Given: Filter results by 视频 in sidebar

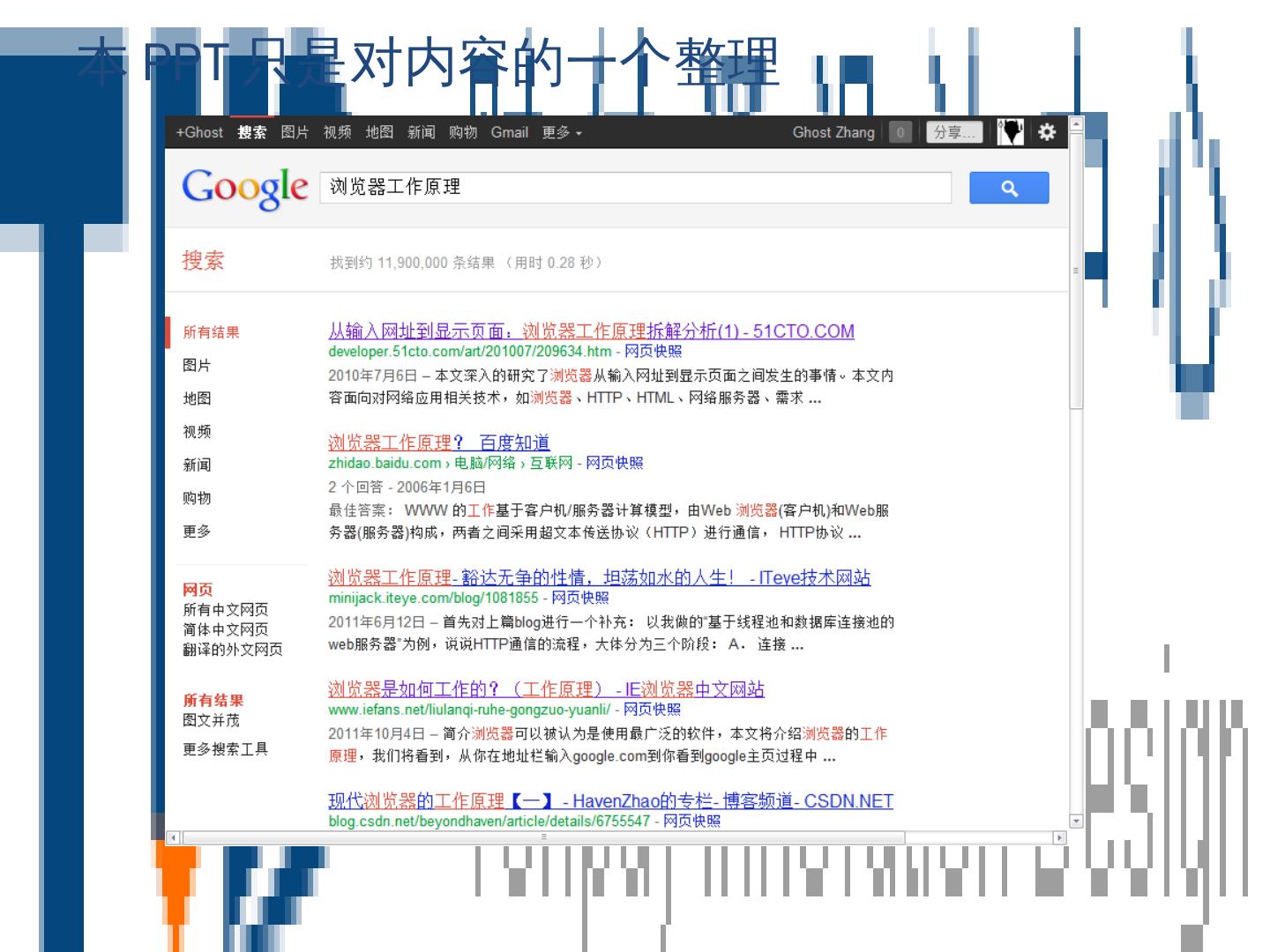Looking at the screenshot, I should coord(197,432).
